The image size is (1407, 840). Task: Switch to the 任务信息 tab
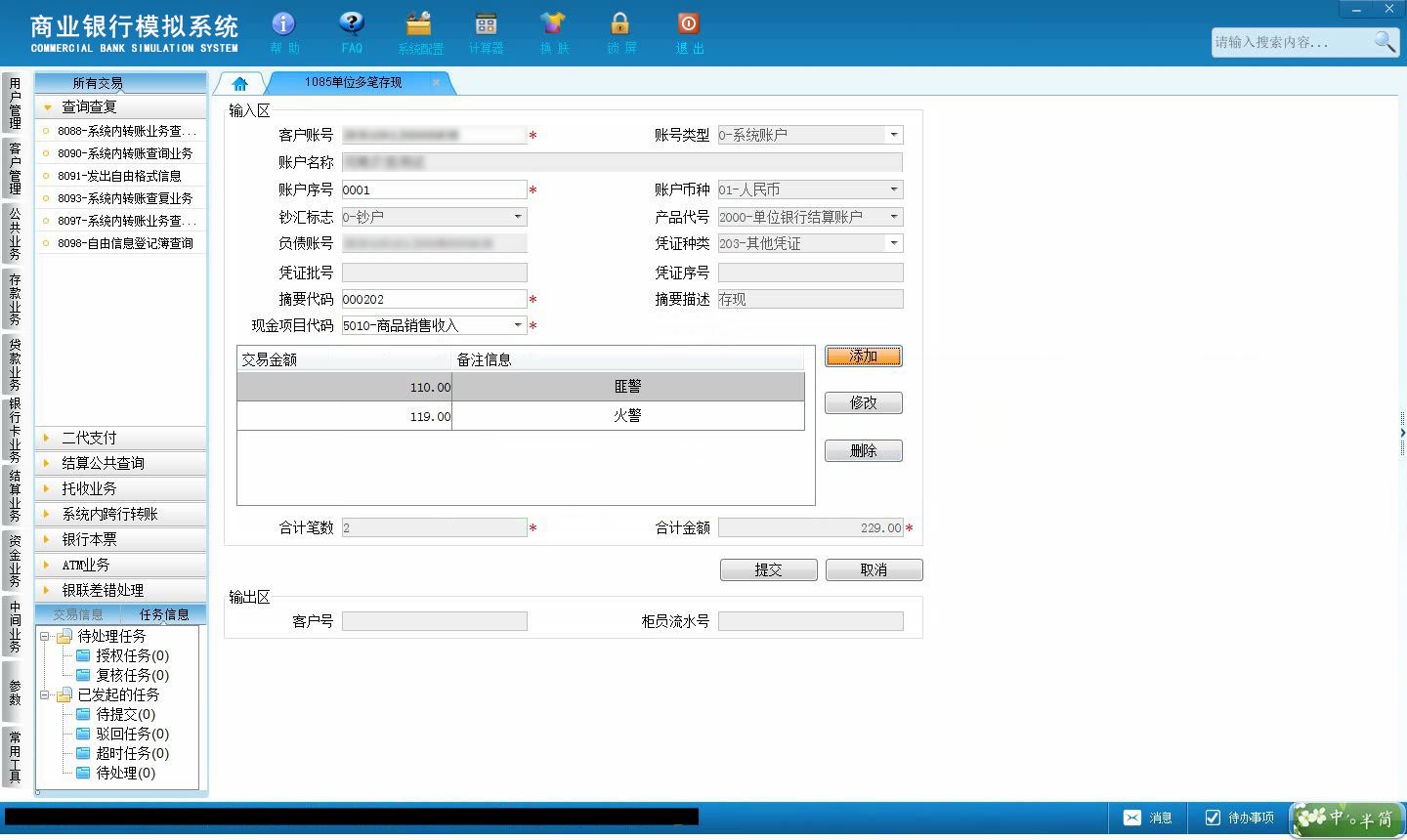(x=164, y=614)
